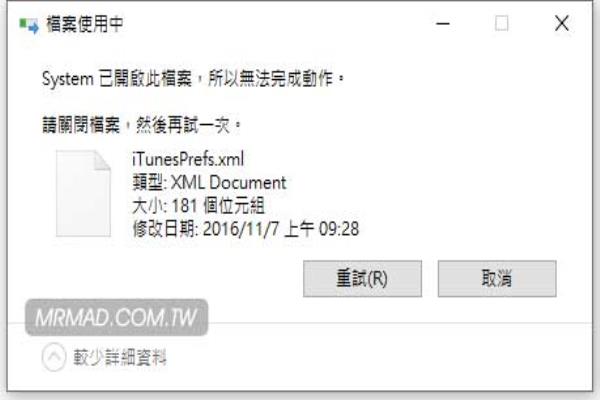Viewport: 600px width, 400px height.
Task: Click the greyed-out maximize box icon
Action: click(502, 24)
